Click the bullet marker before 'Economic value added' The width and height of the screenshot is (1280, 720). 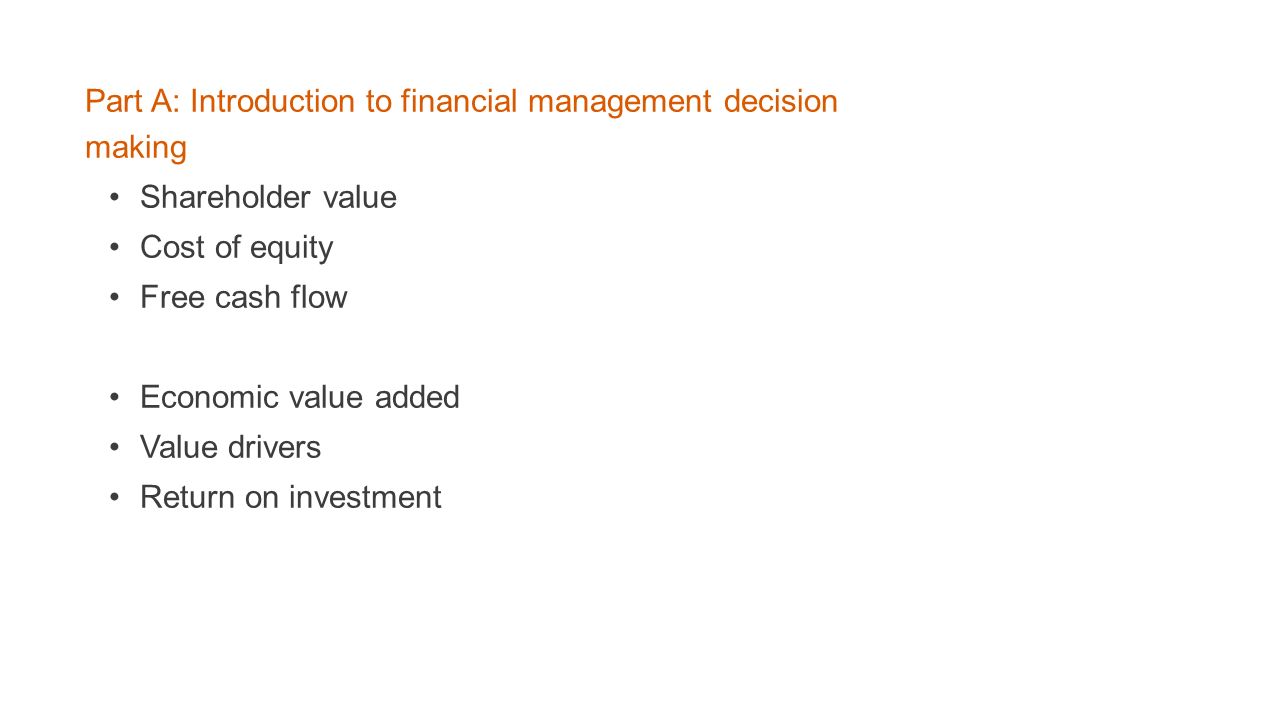[x=116, y=397]
